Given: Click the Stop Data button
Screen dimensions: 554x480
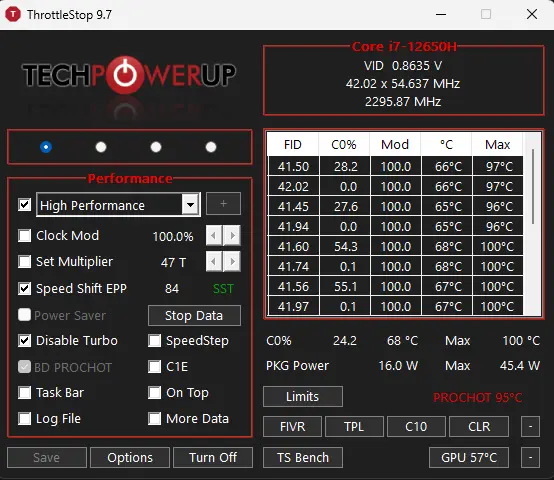Looking at the screenshot, I should [x=194, y=315].
